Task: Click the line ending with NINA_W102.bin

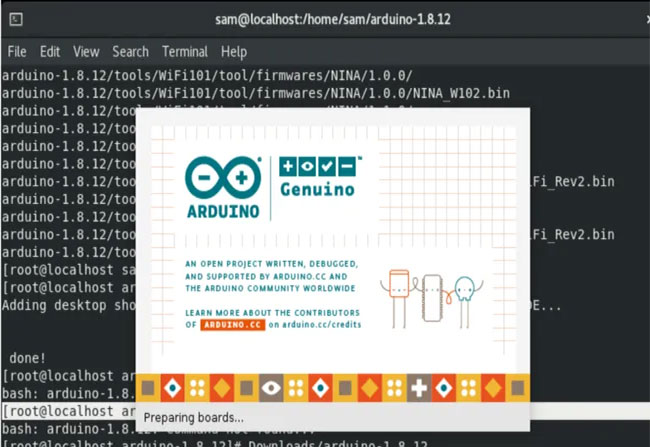Action: coord(256,93)
